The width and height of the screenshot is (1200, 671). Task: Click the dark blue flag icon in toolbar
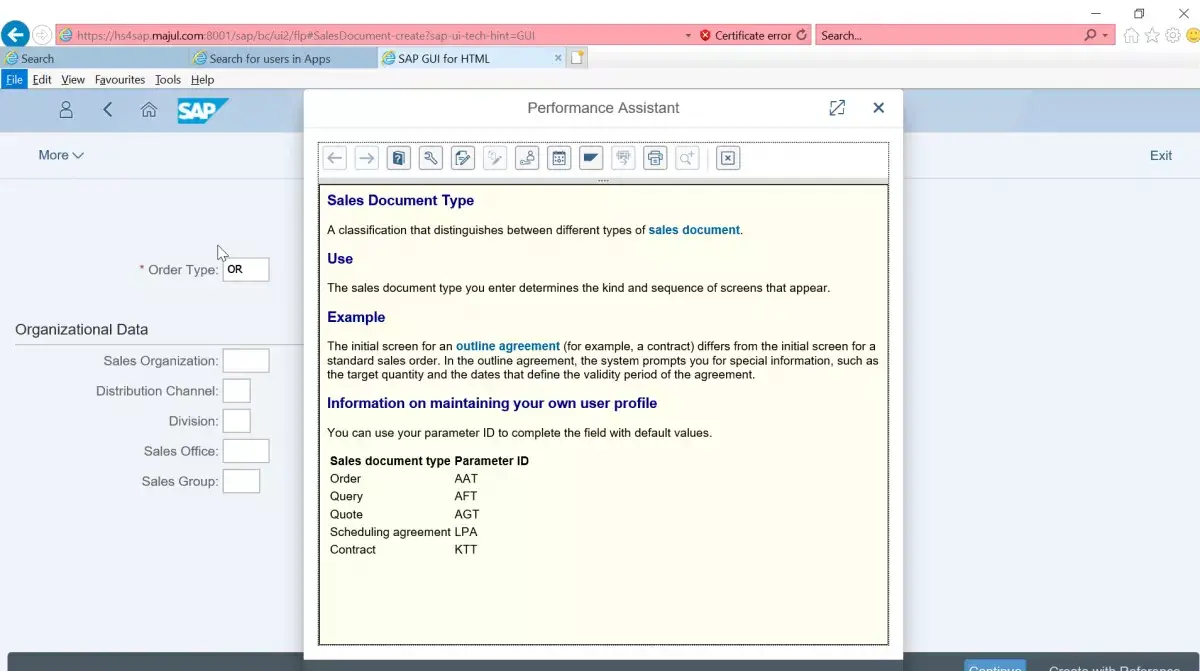(x=591, y=158)
